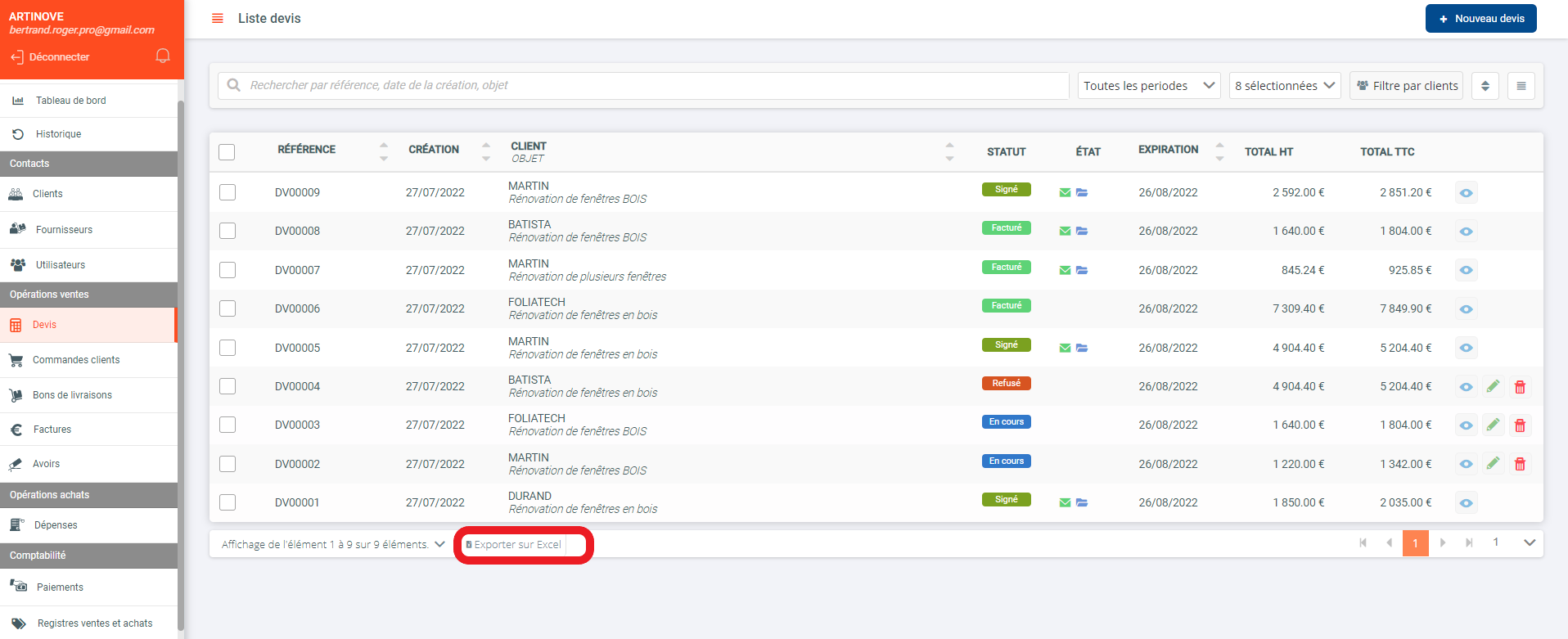Click the Nouveau devis button
The height and width of the screenshot is (639, 1568).
click(x=1480, y=18)
